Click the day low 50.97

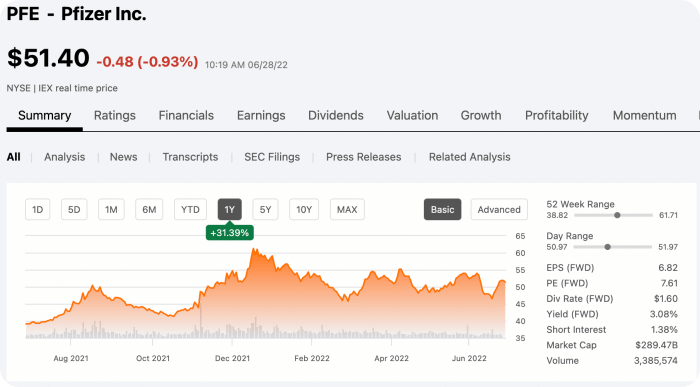(556, 247)
